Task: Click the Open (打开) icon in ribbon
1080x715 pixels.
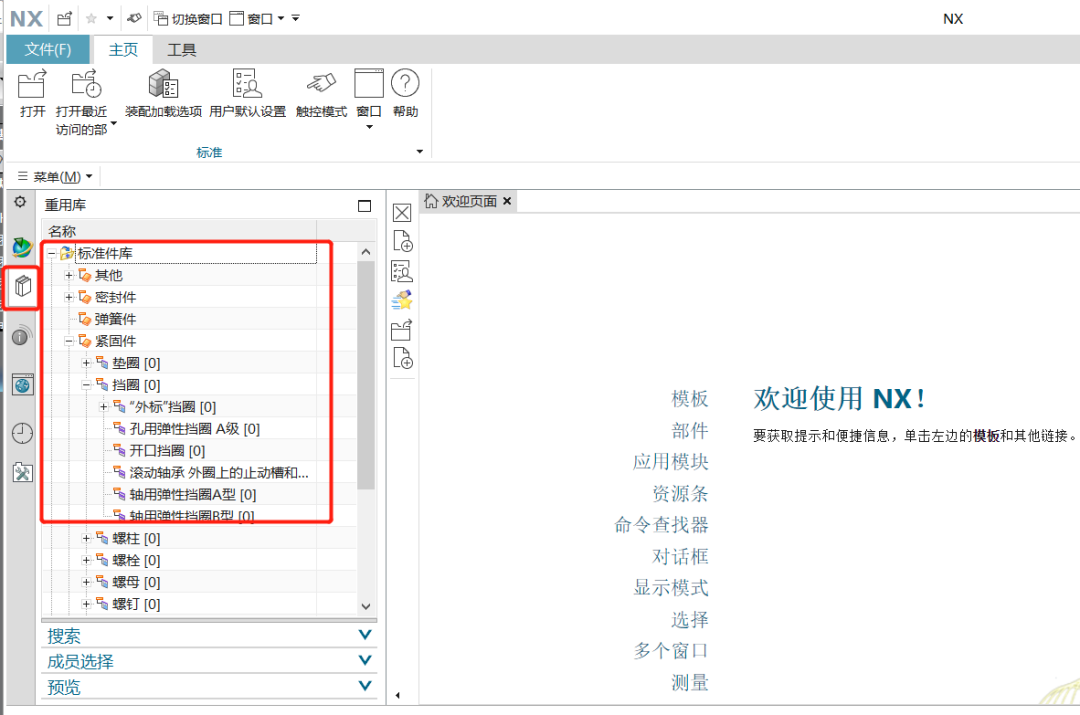Action: [x=32, y=86]
